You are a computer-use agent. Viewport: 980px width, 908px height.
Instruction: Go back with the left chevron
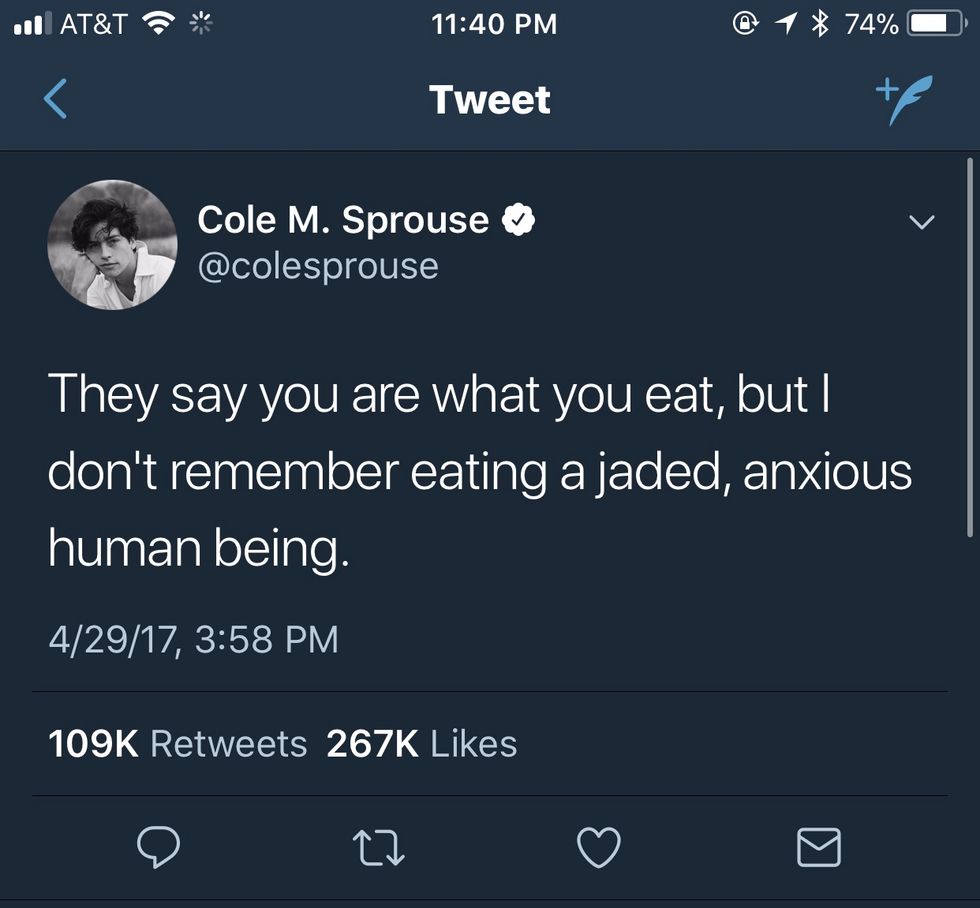(56, 100)
